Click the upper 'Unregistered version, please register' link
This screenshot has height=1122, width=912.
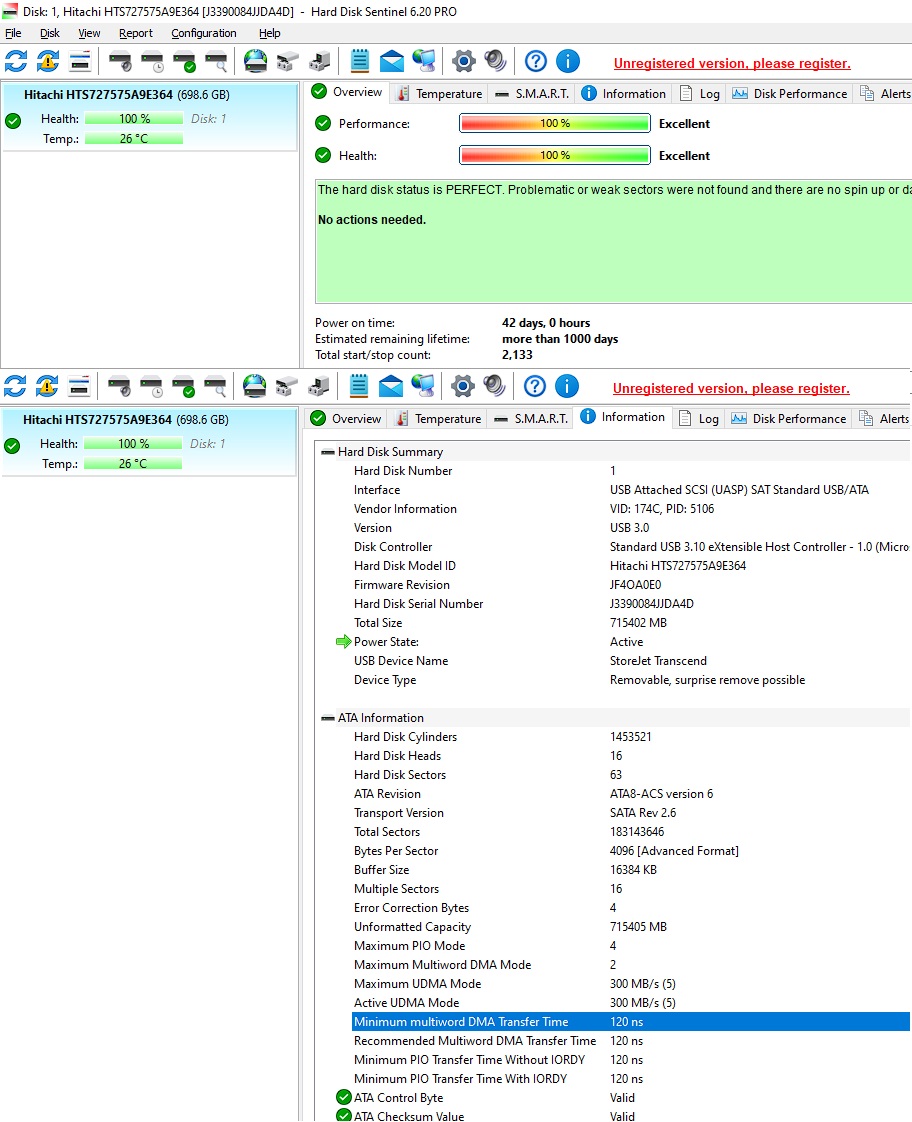[731, 64]
